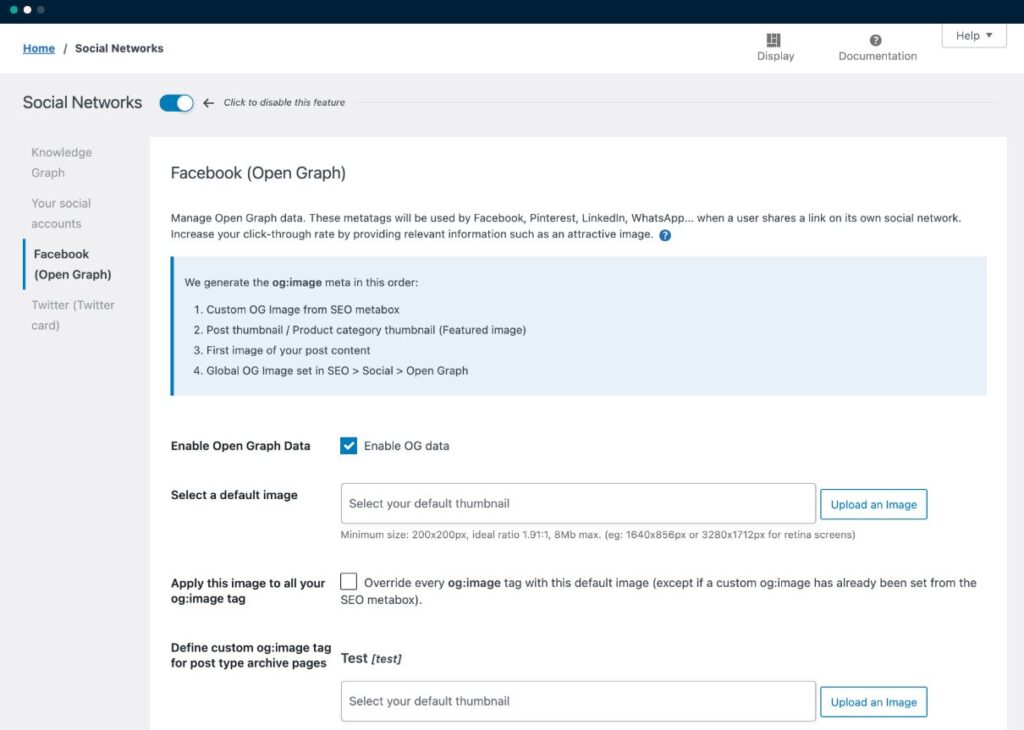Go to the Knowledge Graph section
Image resolution: width=1024 pixels, height=730 pixels.
[x=61, y=162]
